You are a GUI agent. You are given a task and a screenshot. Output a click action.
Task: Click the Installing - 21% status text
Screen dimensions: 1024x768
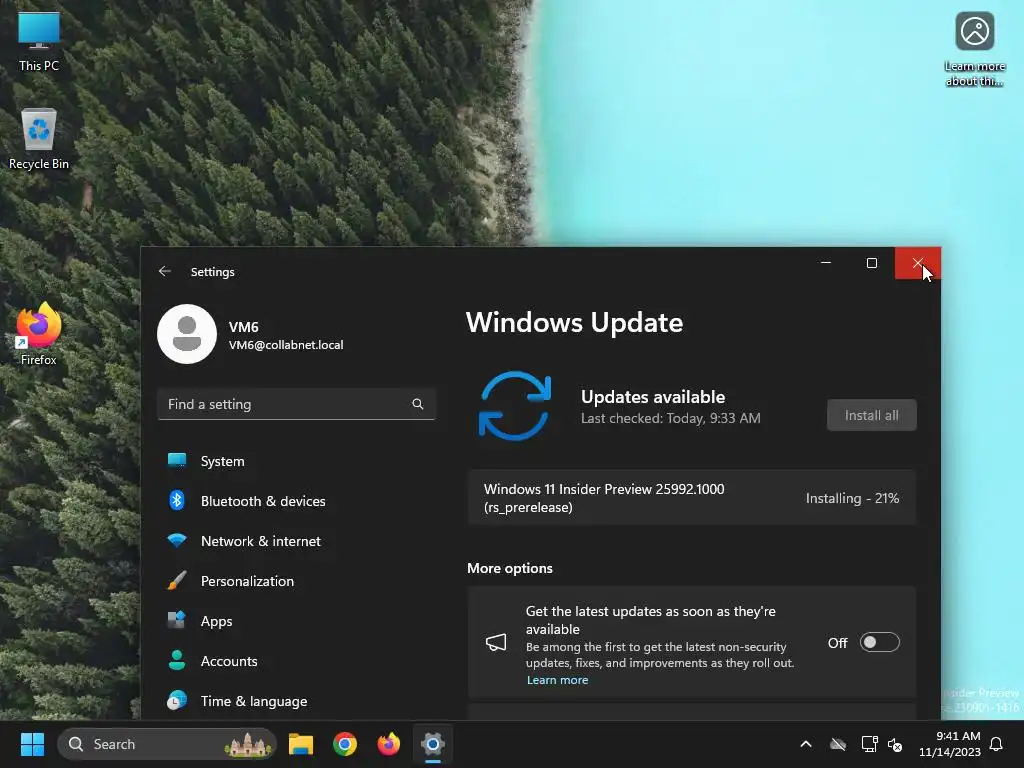[852, 498]
